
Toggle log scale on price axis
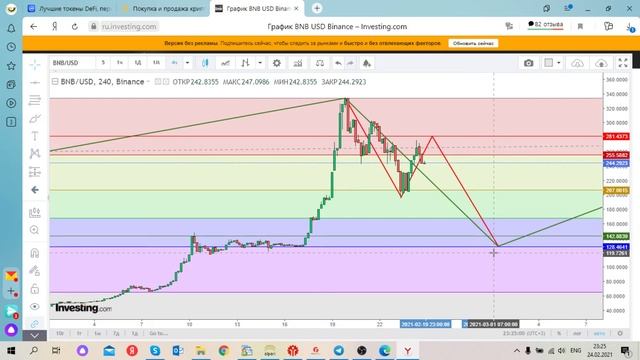tap(577, 333)
